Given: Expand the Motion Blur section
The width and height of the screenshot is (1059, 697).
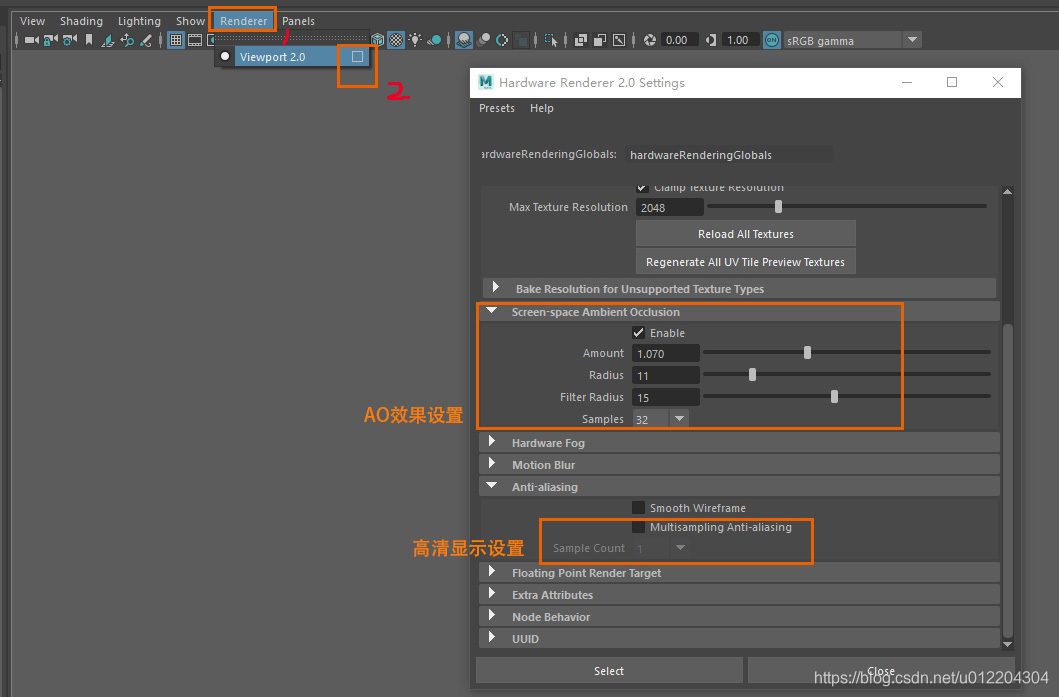Looking at the screenshot, I should click(492, 463).
